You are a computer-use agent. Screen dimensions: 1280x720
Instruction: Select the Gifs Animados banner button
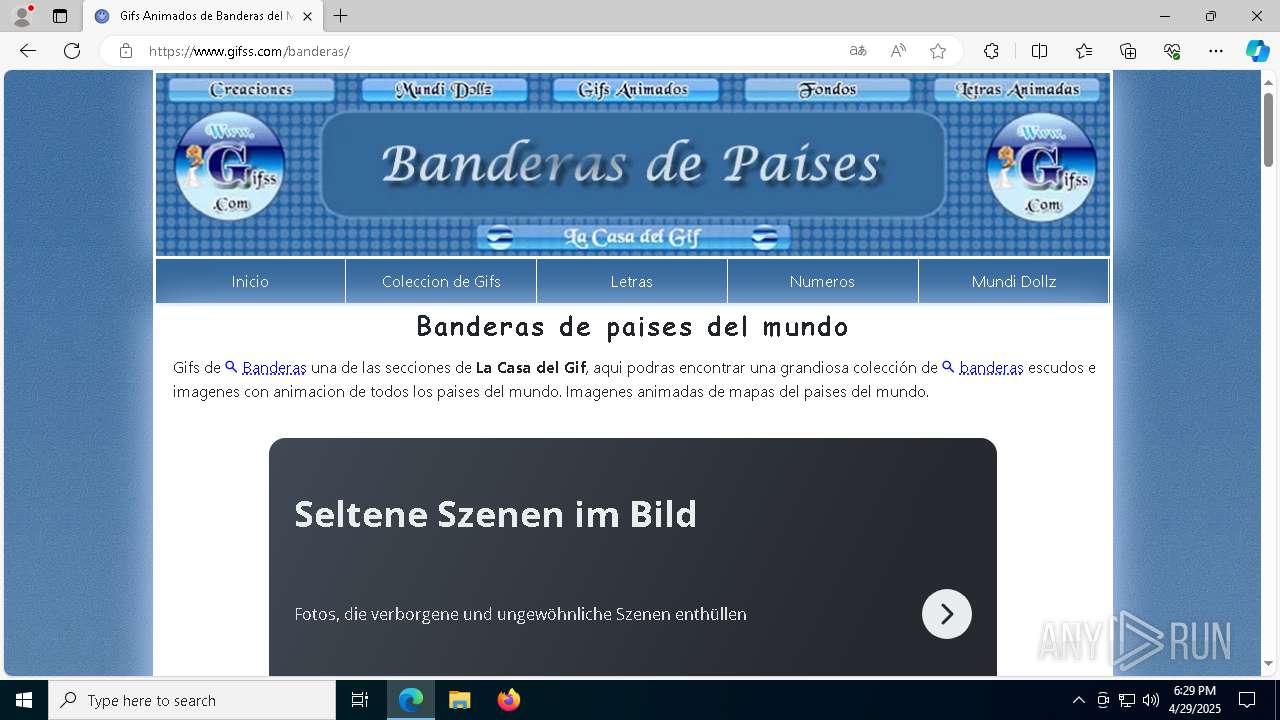tap(634, 90)
